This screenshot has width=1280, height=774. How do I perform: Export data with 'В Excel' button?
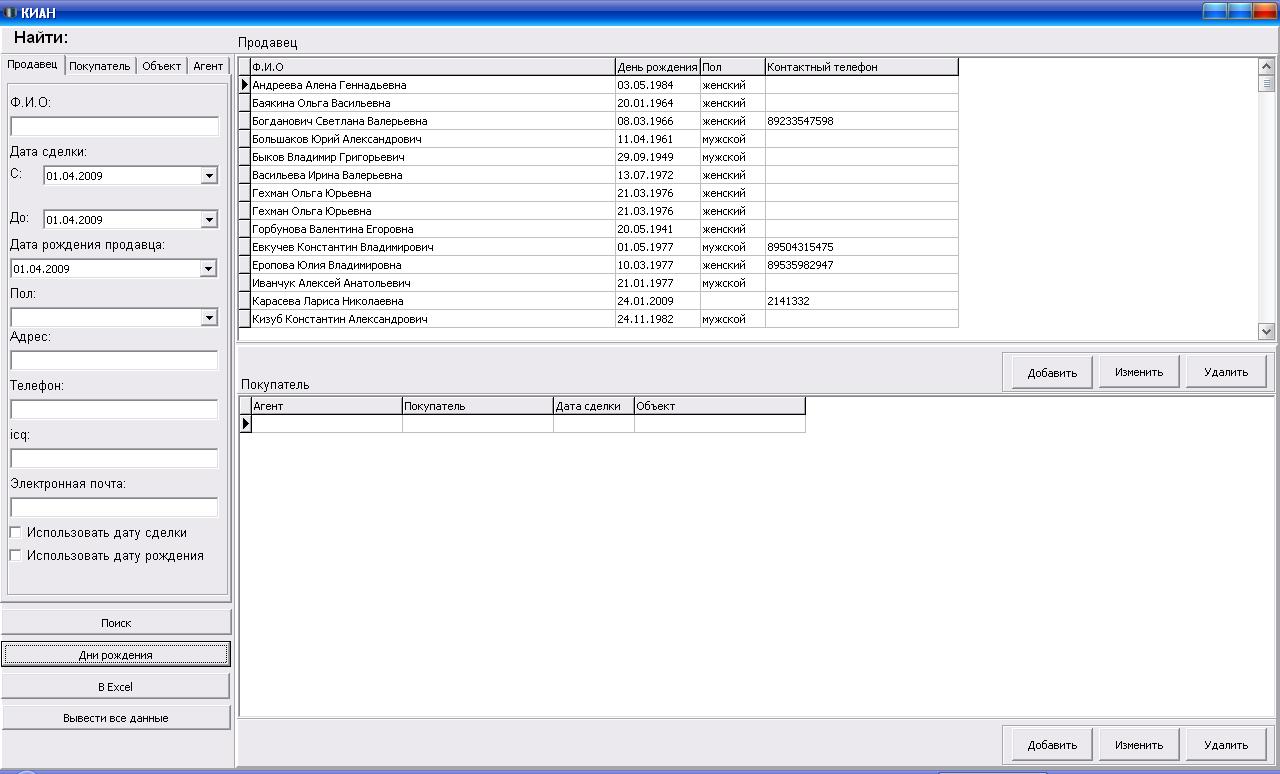coord(116,687)
